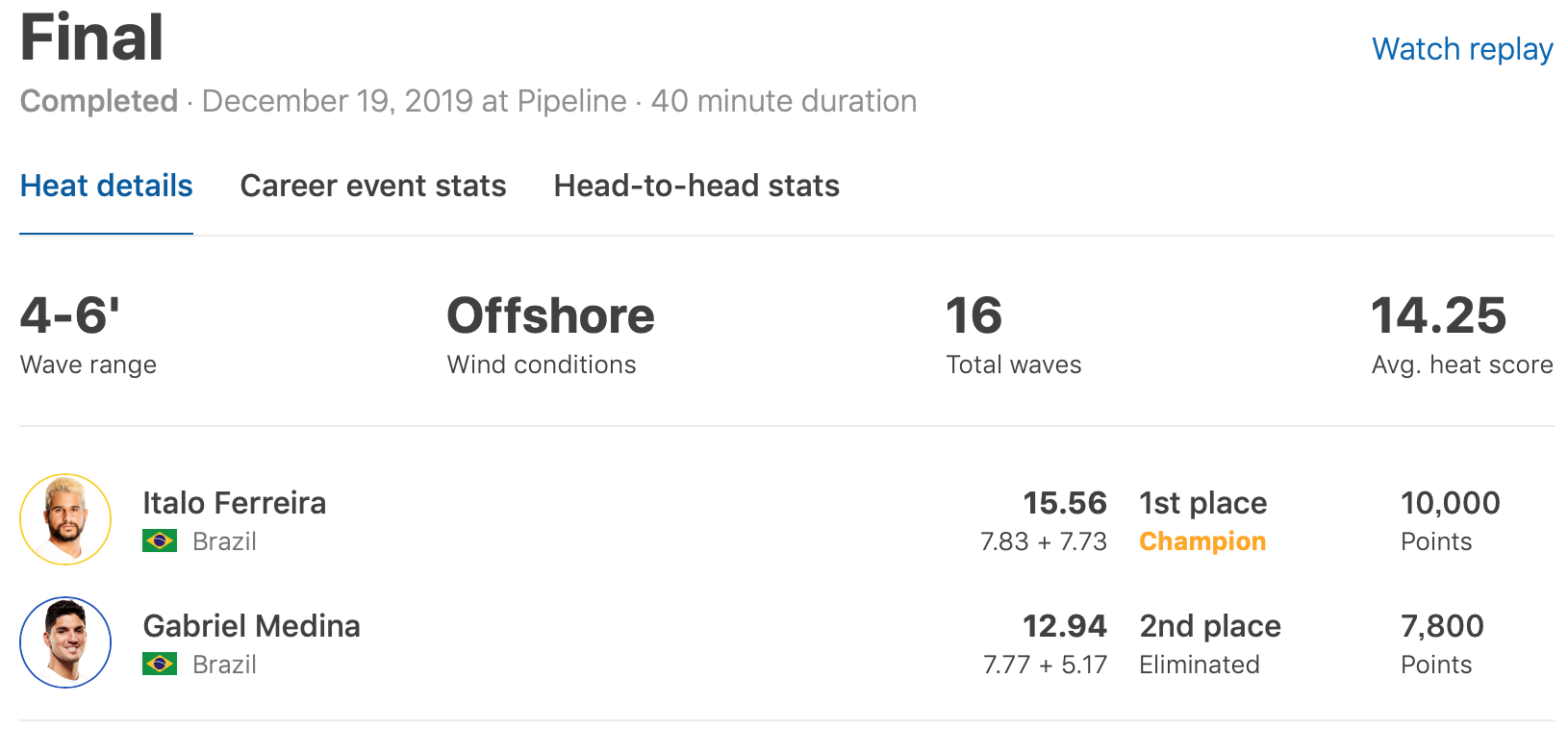Screen dimensions: 1568x754
Task: Open the Head-to-head stats tab
Action: coord(696,186)
